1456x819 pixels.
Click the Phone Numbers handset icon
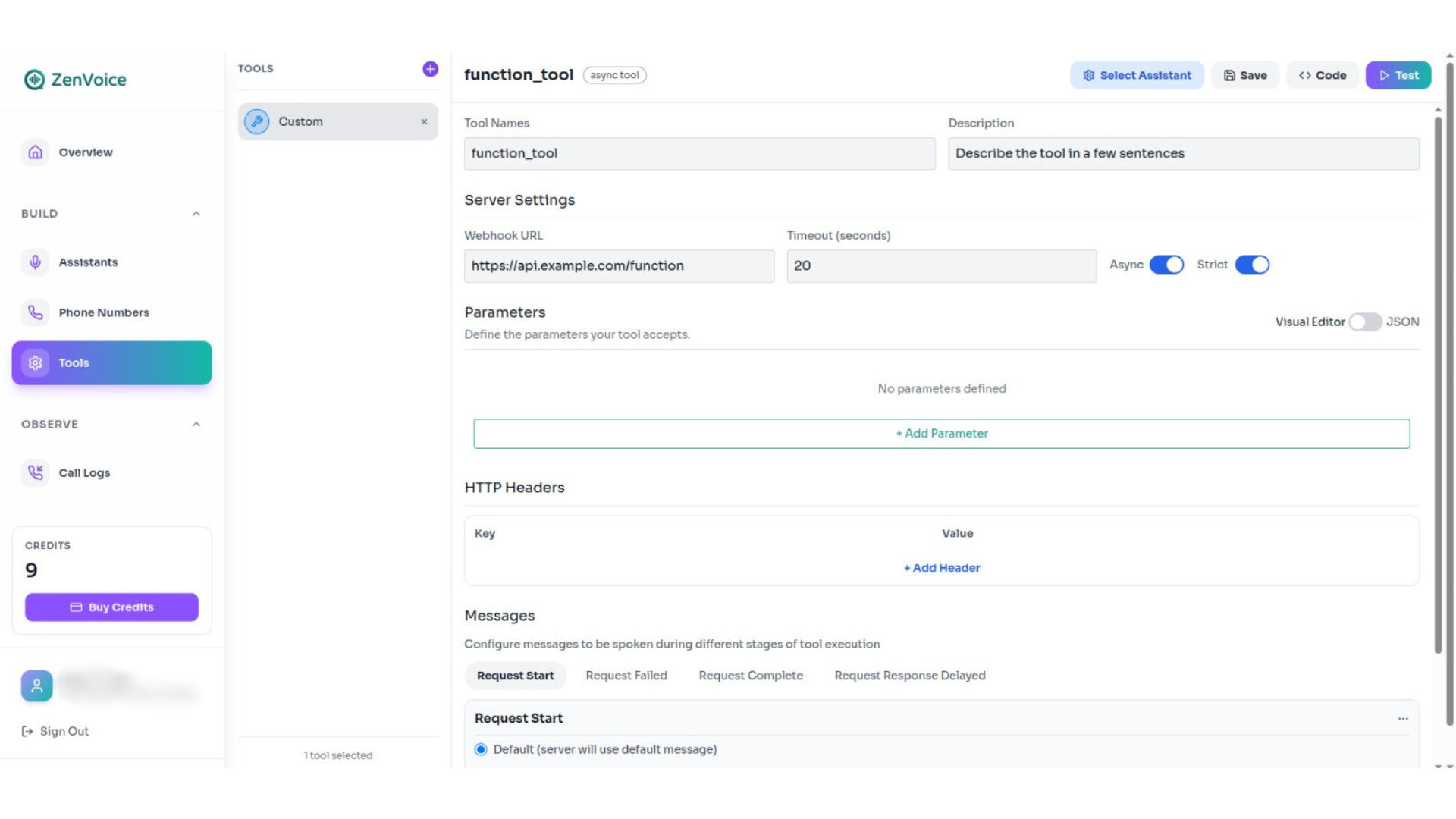click(36, 312)
